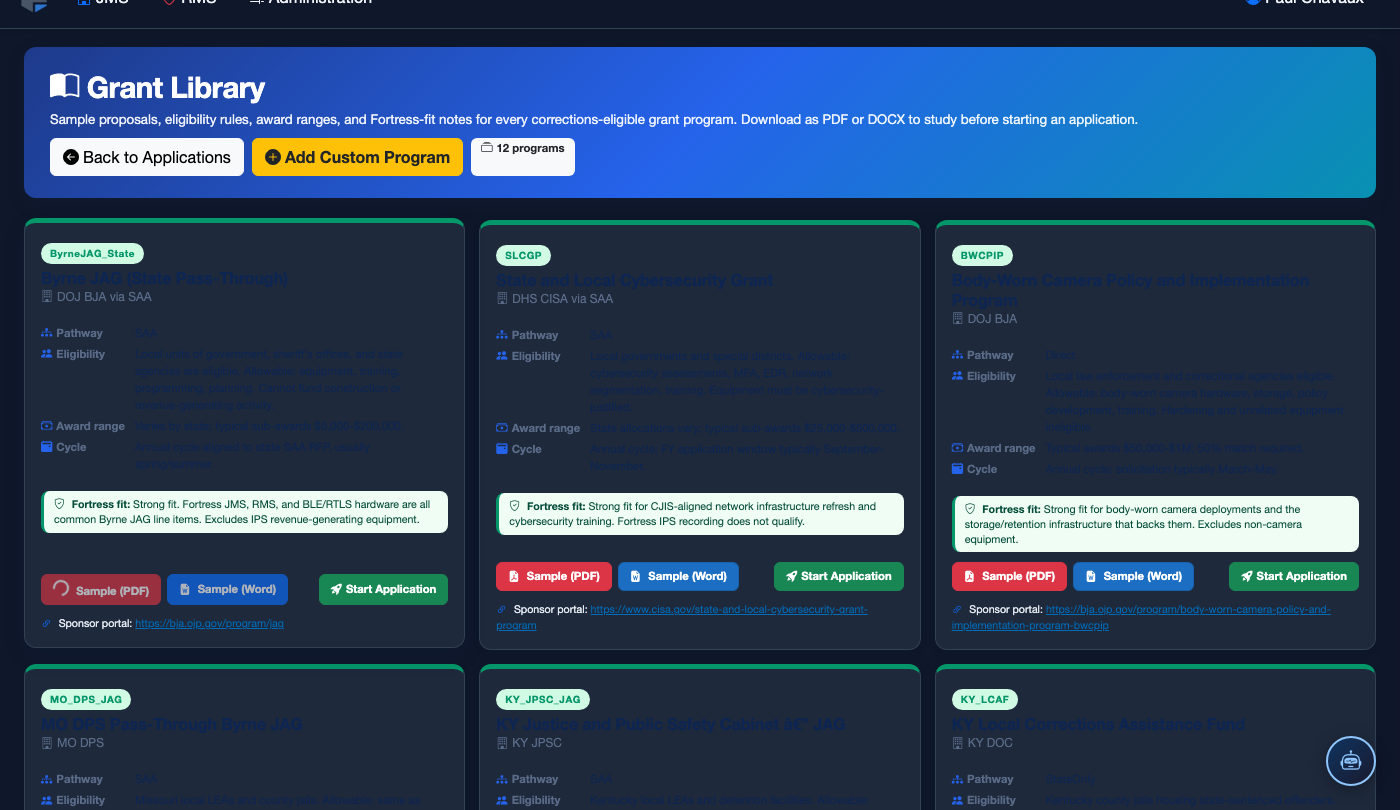Download Sample (Word) for SLCGP card

678,576
